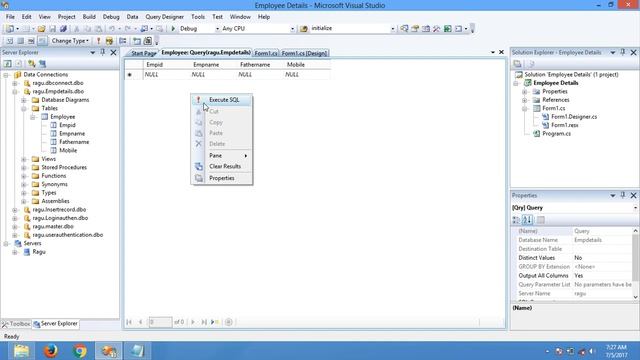This screenshot has width=640, height=360.
Task: Click Distinct Values property value No
Action: pos(602,258)
